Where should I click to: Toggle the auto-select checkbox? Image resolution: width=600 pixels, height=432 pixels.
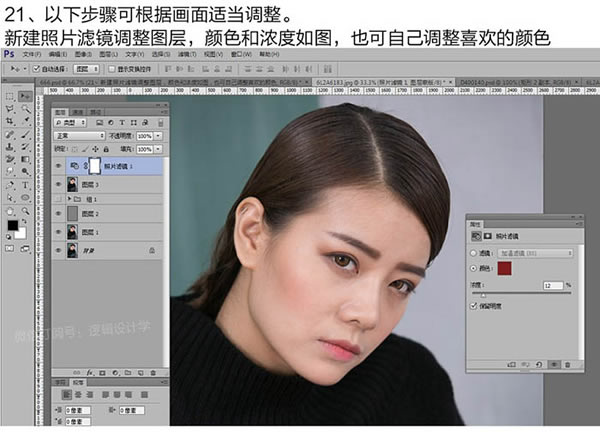coord(36,69)
